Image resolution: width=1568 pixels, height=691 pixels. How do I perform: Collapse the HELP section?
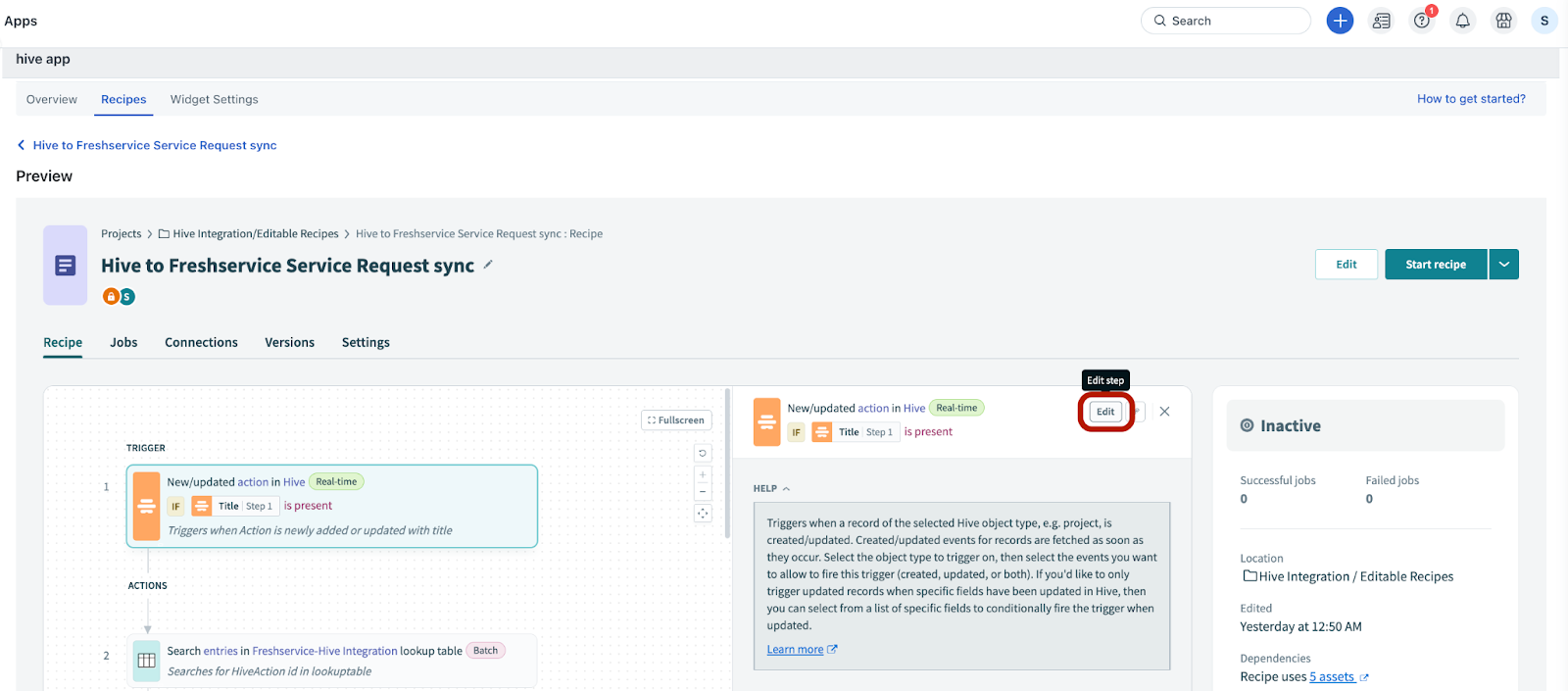tap(771, 488)
